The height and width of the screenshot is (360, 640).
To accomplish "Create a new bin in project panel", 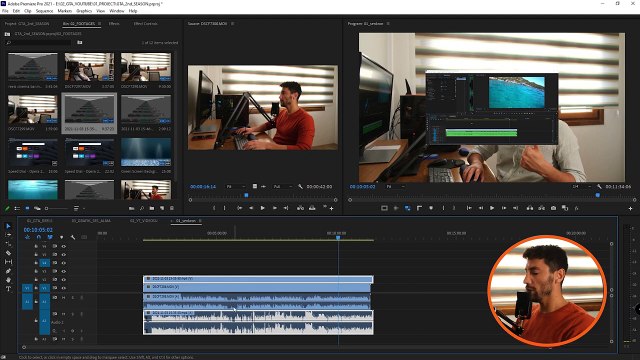I will pos(152,208).
